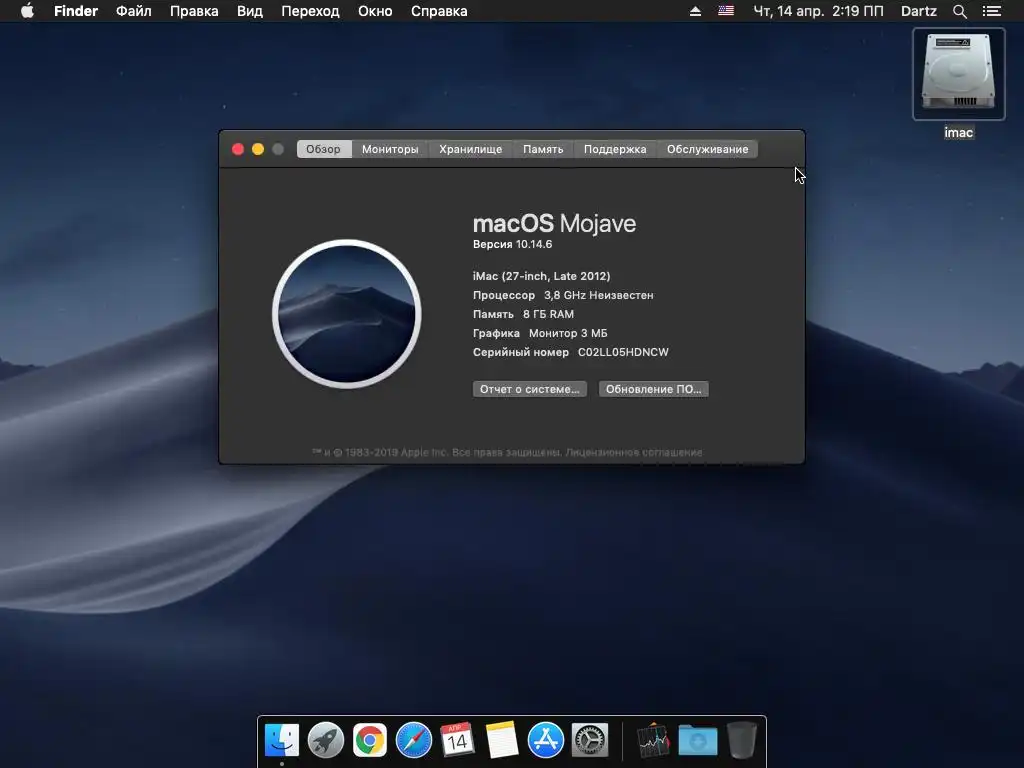The width and height of the screenshot is (1024, 768).
Task: Open the Downloads folder in Dock
Action: [697, 741]
